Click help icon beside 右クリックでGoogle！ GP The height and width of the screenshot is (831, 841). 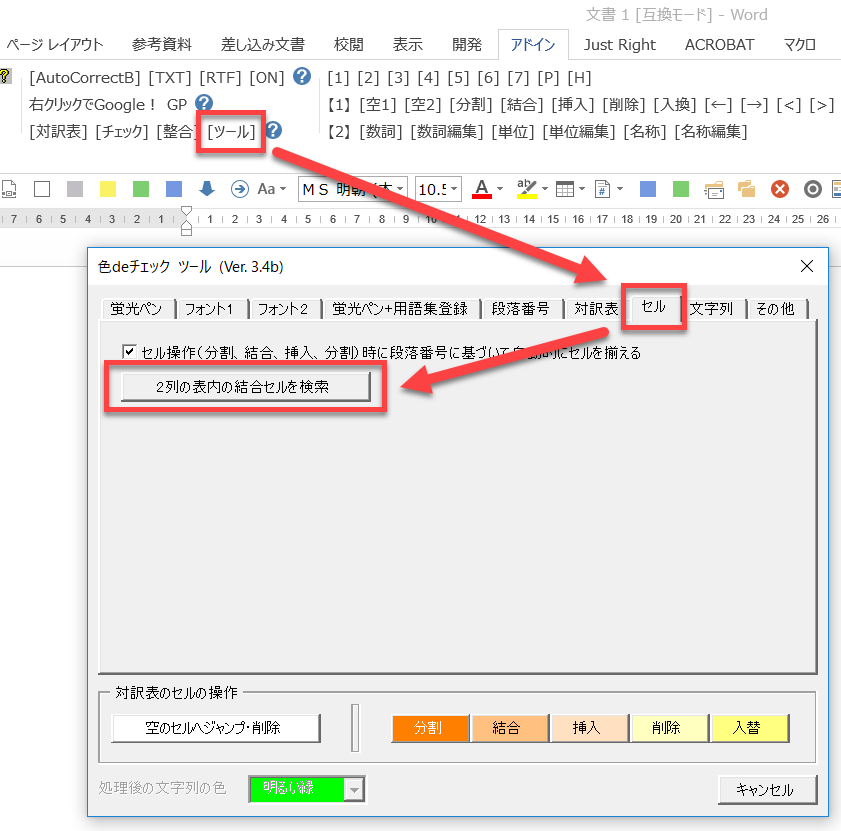click(204, 103)
